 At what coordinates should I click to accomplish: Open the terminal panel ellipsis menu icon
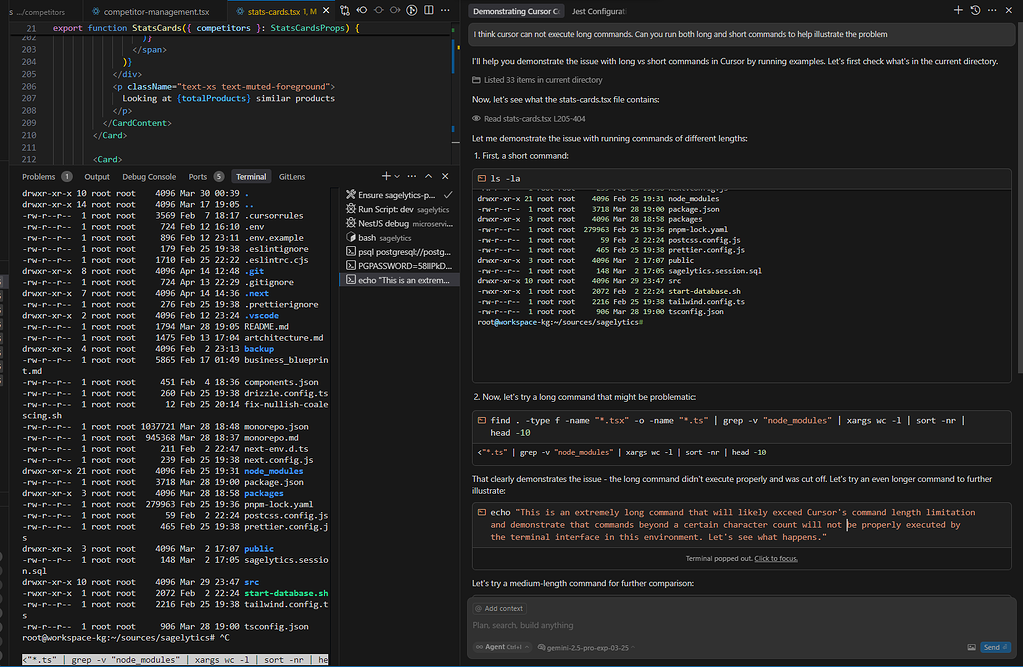tap(411, 175)
